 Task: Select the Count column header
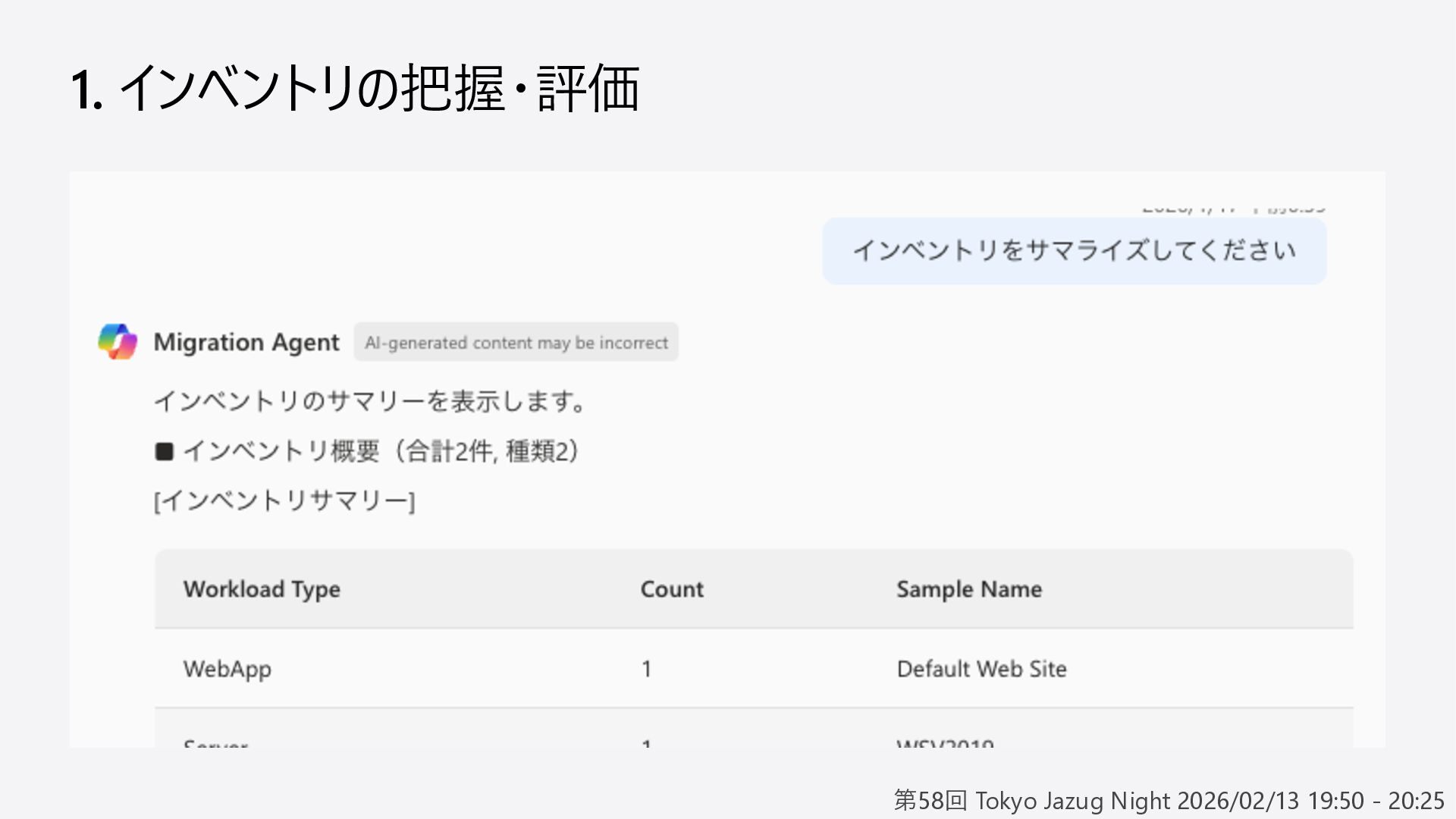672,589
